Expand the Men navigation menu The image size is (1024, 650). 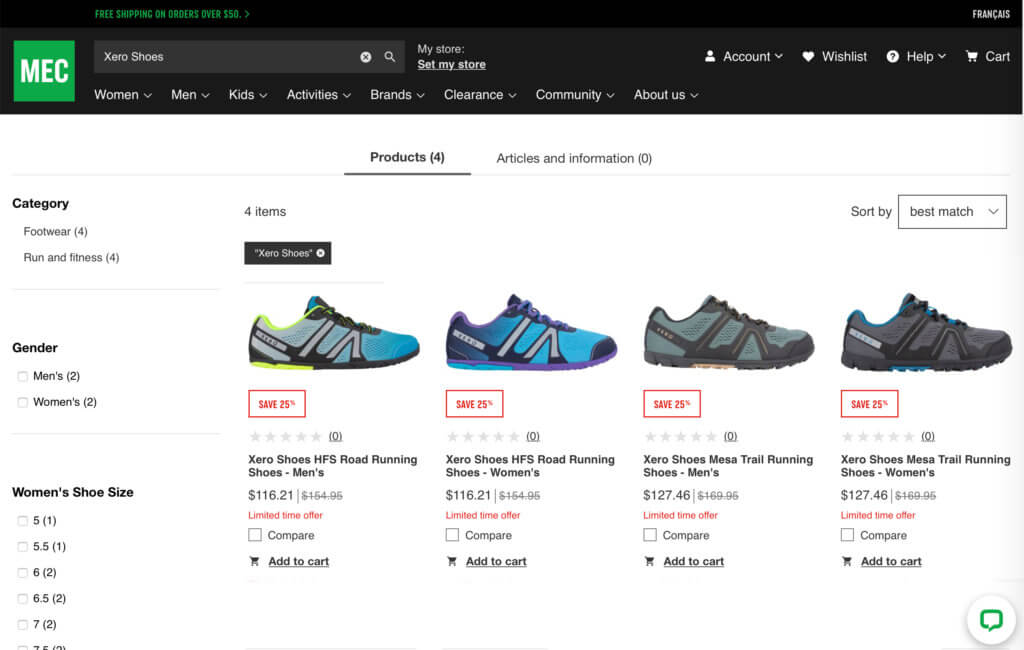point(190,95)
